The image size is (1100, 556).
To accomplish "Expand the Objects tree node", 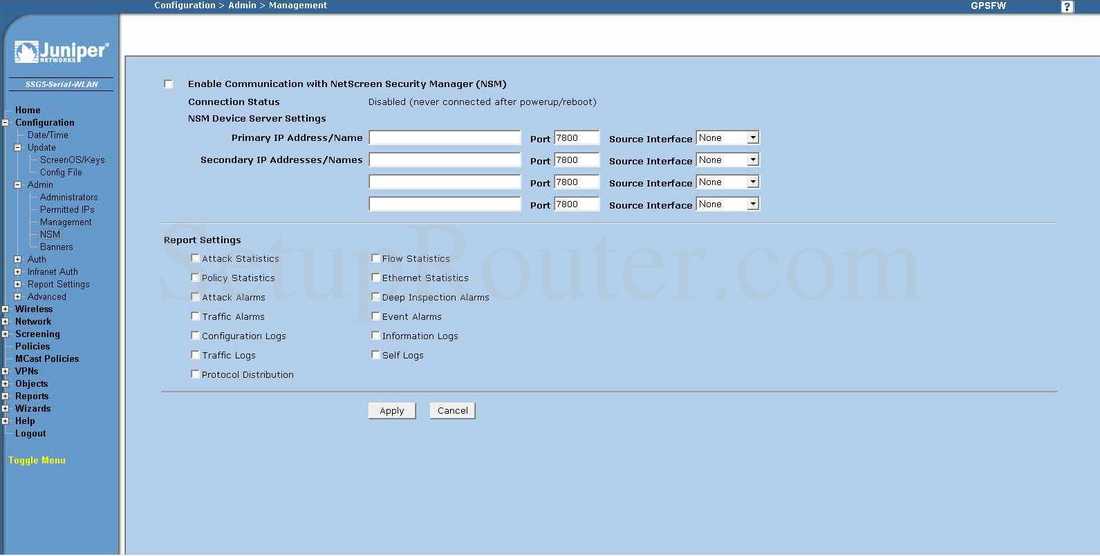I will (5, 384).
